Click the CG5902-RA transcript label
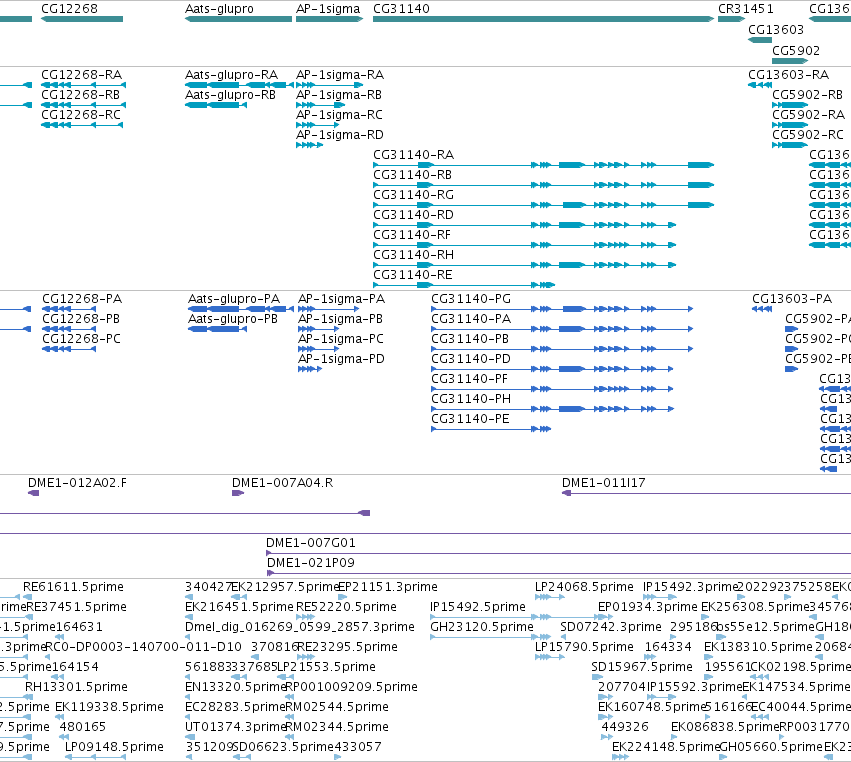Viewport: 851px width, 762px height. (809, 115)
